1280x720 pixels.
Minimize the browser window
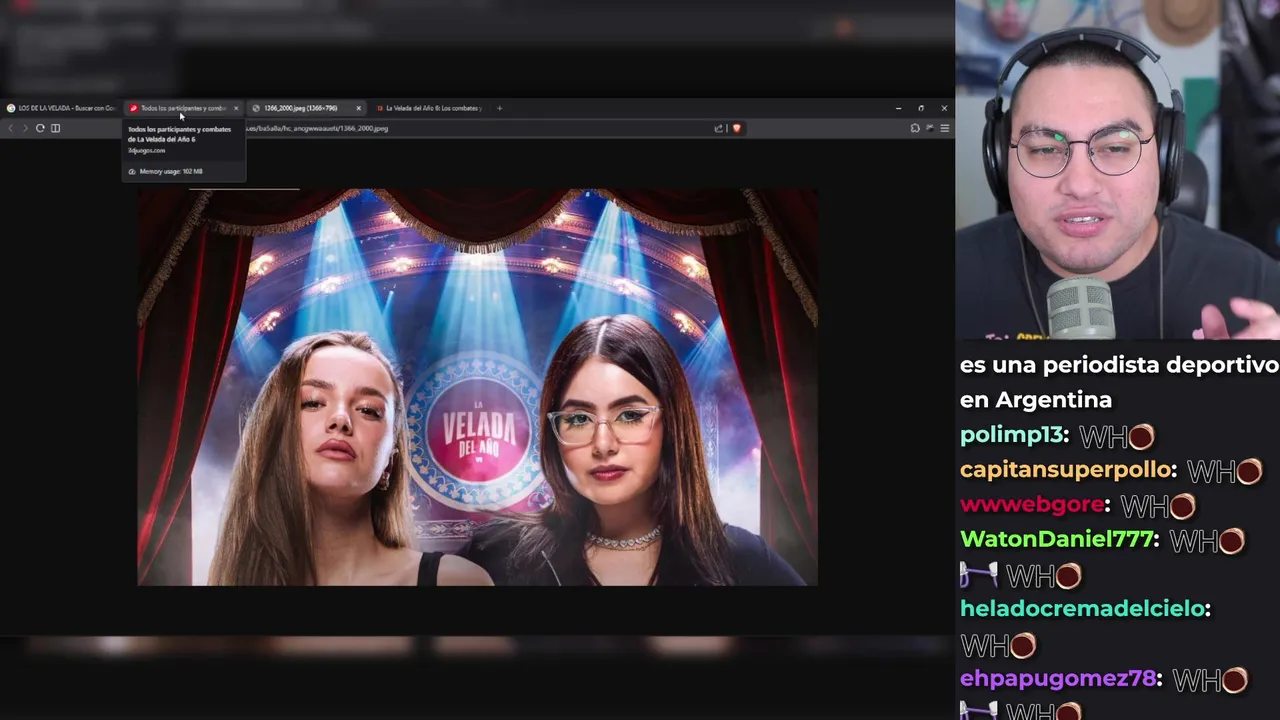pos(898,108)
